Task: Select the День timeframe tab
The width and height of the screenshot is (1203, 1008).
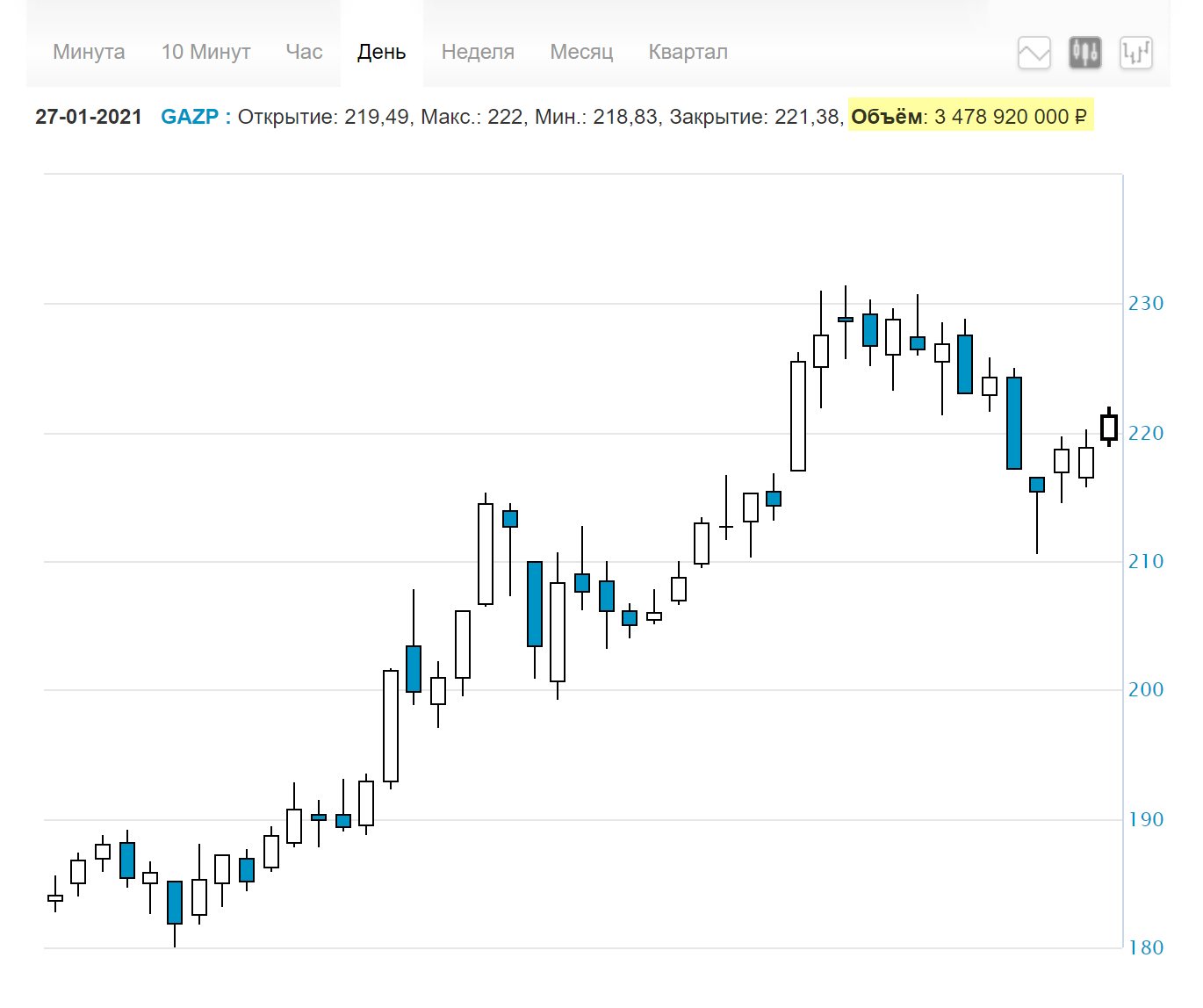Action: click(x=381, y=52)
